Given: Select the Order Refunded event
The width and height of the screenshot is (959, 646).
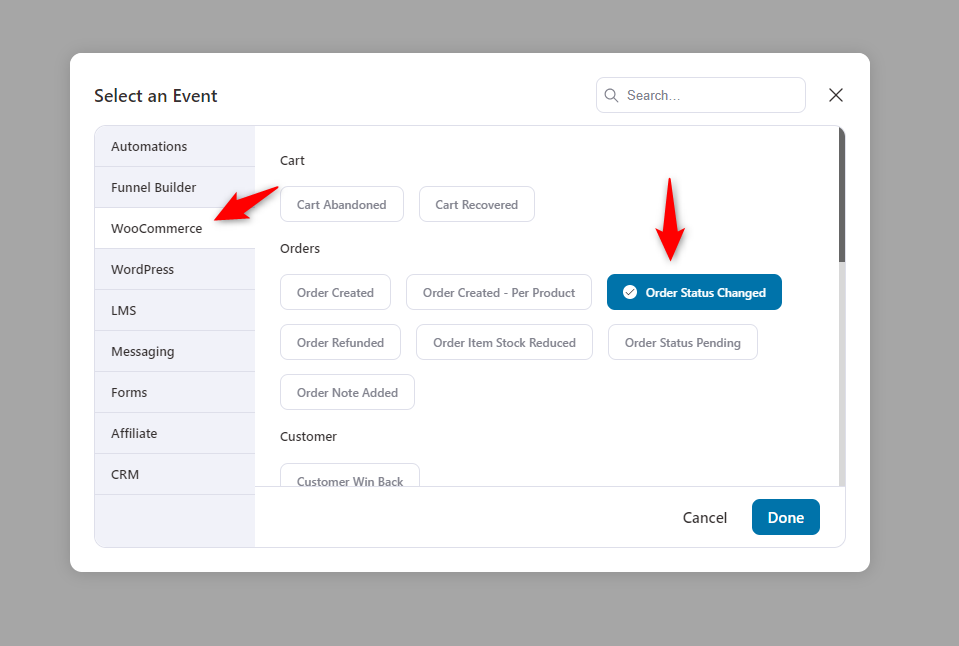Looking at the screenshot, I should click(x=341, y=343).
